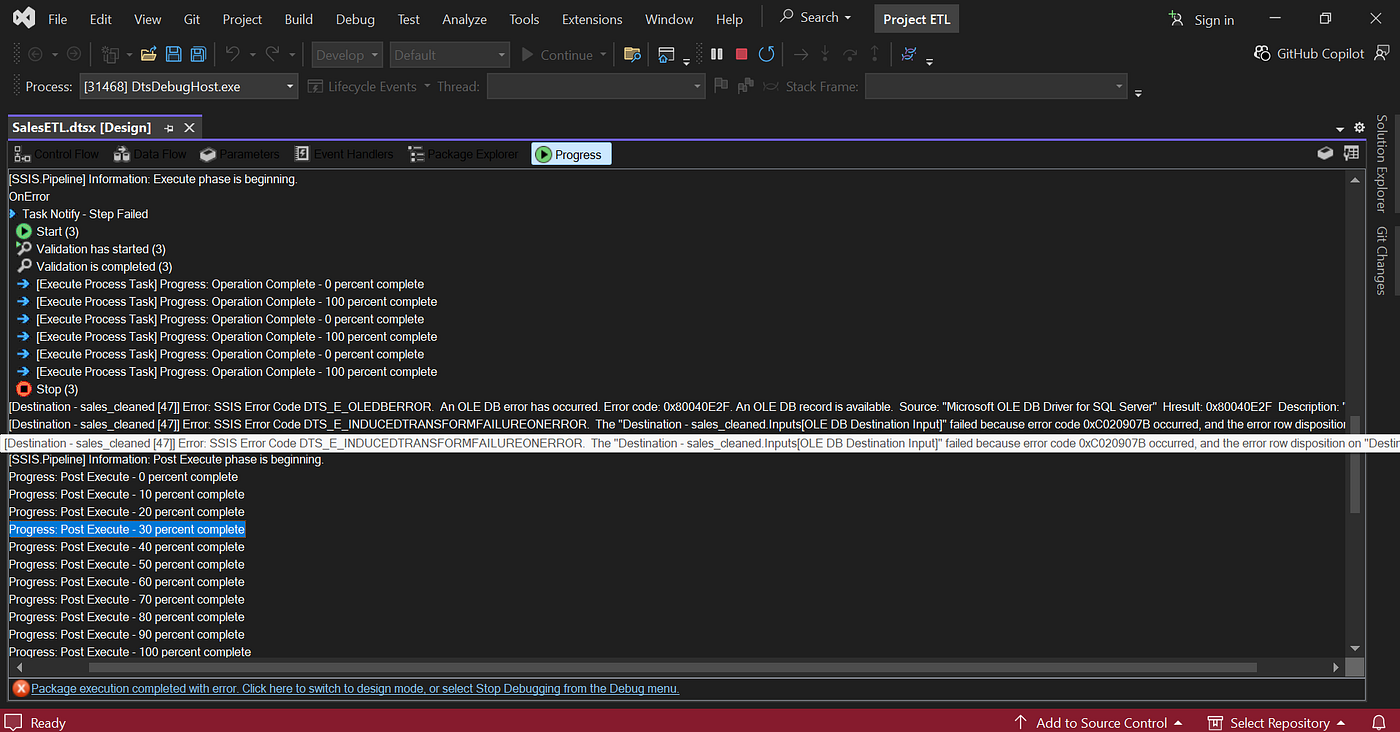Image resolution: width=1400 pixels, height=732 pixels.
Task: Select the Progress tab
Action: click(571, 154)
